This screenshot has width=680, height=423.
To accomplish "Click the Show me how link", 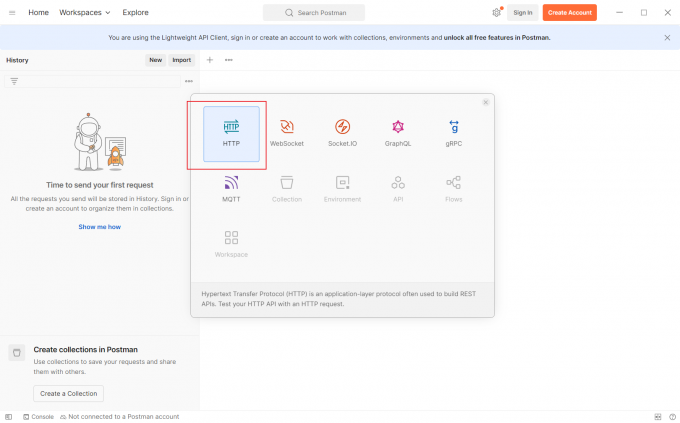I will point(100,227).
